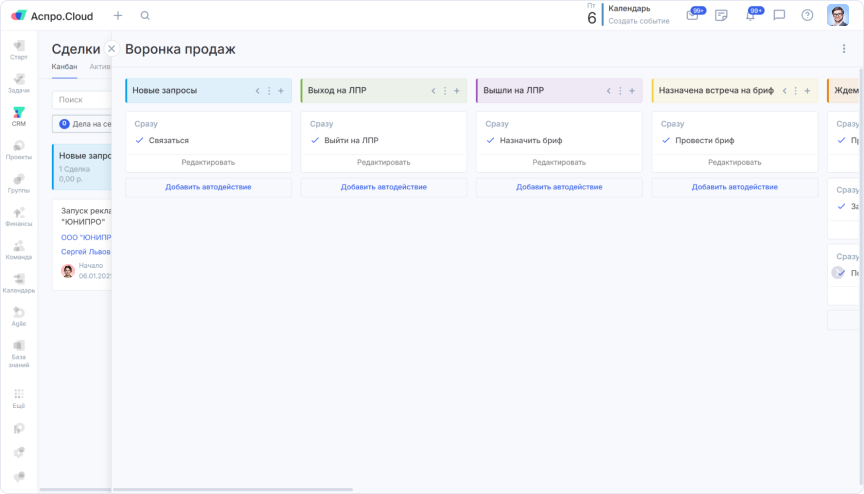The image size is (864, 494).
Task: Close the Воронка продаж panel
Action: pyautogui.click(x=111, y=49)
